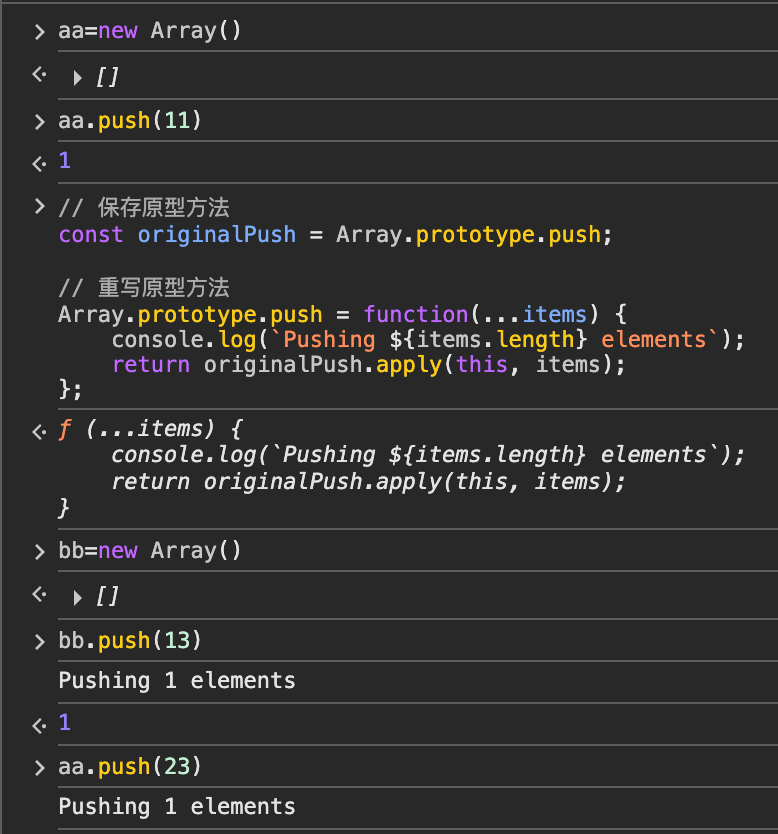Viewport: 778px width, 834px height.
Task: Expand the empty array below bb=new Array()
Action: coord(78,597)
